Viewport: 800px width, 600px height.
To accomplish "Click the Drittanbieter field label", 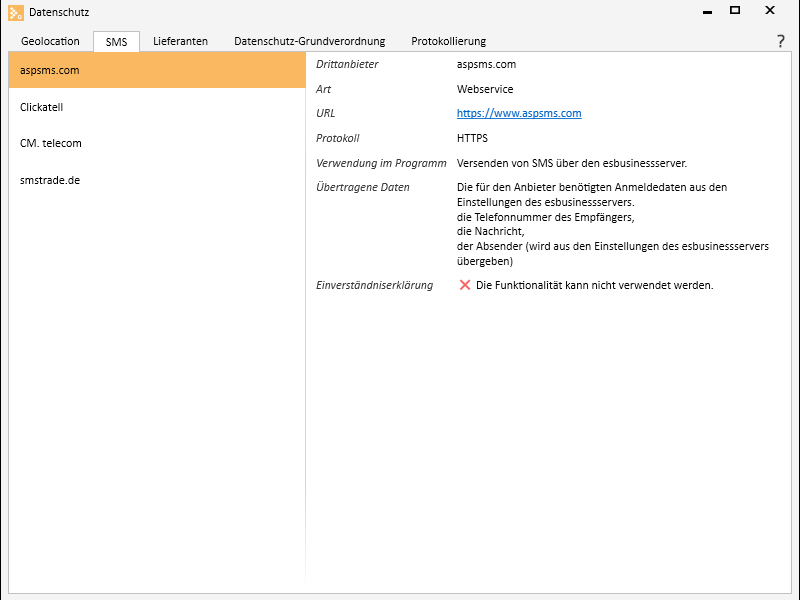I will point(347,64).
